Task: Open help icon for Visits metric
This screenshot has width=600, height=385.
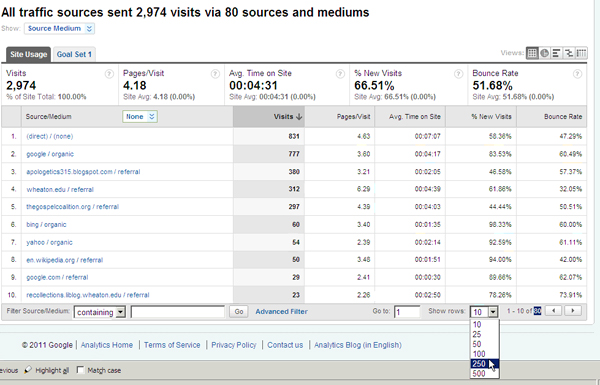Action: (109, 74)
